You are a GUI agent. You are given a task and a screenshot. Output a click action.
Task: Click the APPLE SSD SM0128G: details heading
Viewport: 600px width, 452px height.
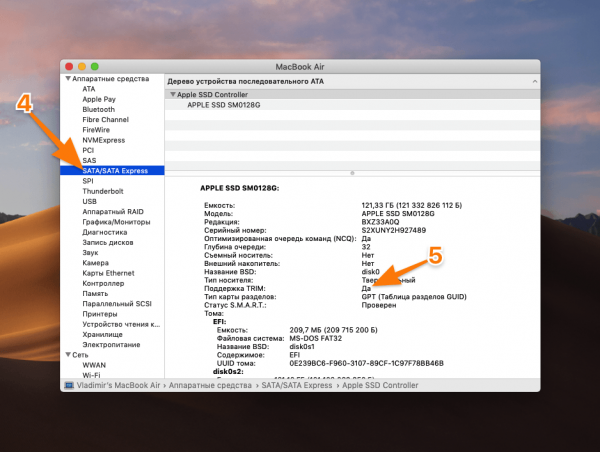click(240, 188)
